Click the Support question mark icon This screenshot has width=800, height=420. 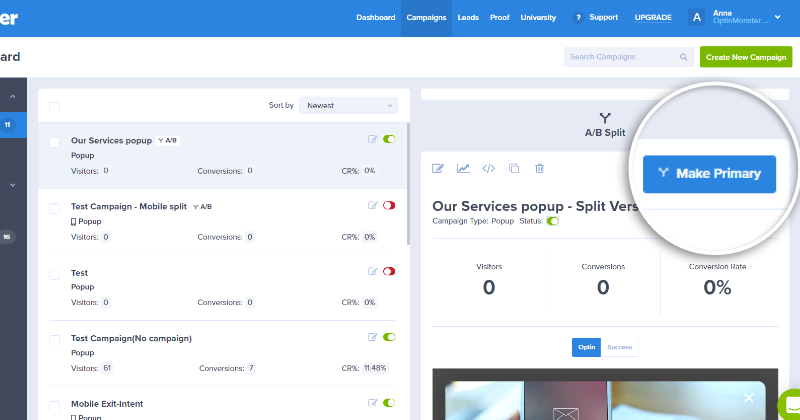pos(578,17)
